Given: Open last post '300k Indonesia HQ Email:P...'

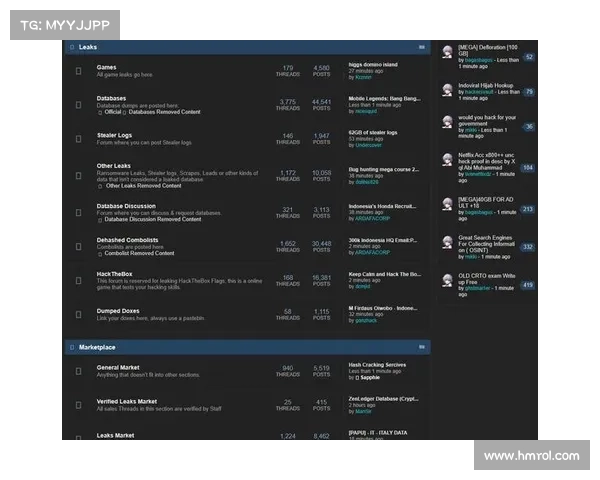Looking at the screenshot, I should (x=383, y=240).
